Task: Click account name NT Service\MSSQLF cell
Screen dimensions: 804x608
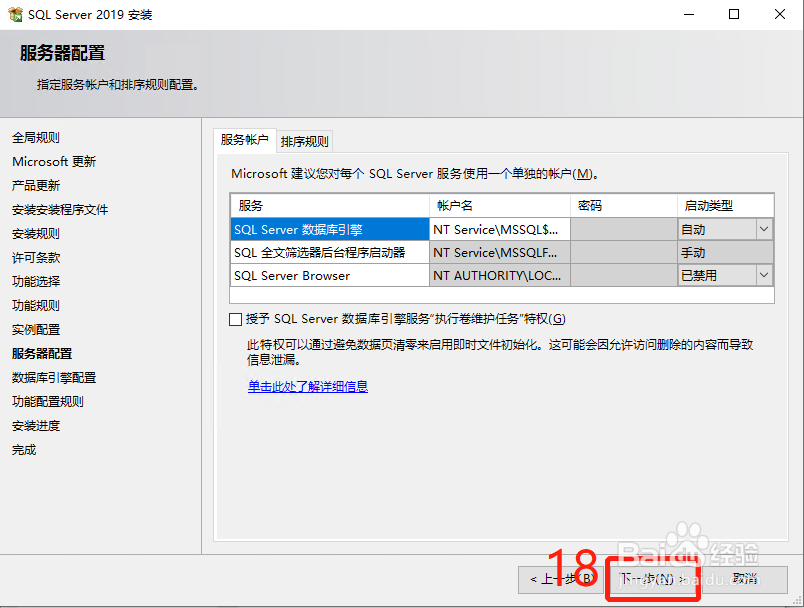Action: (500, 252)
